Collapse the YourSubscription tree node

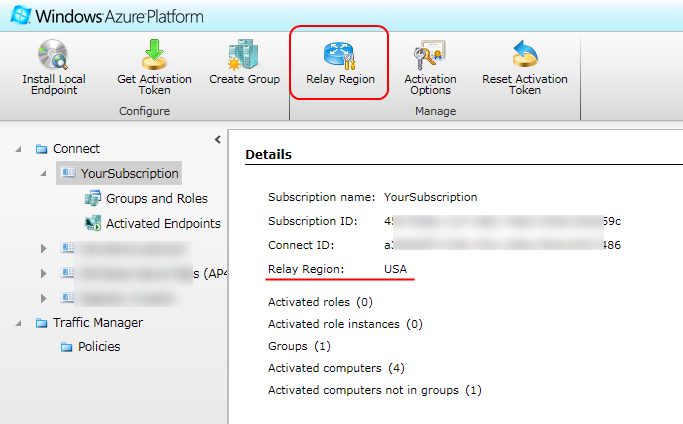[43, 173]
